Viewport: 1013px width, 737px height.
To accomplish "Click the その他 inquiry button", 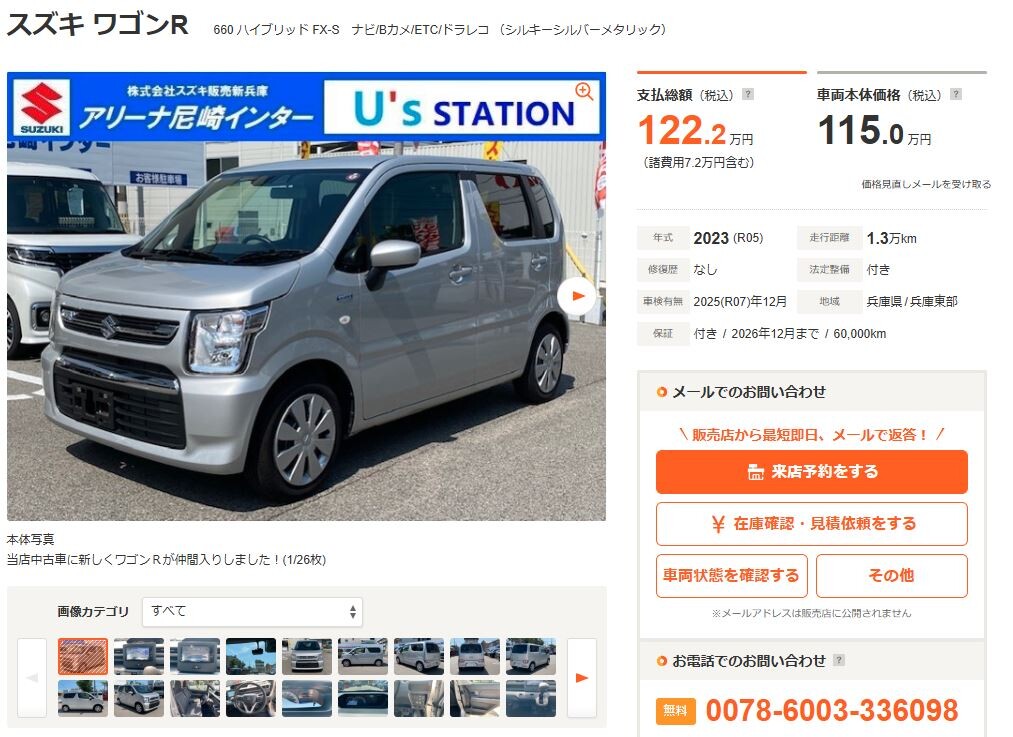I will [x=892, y=576].
